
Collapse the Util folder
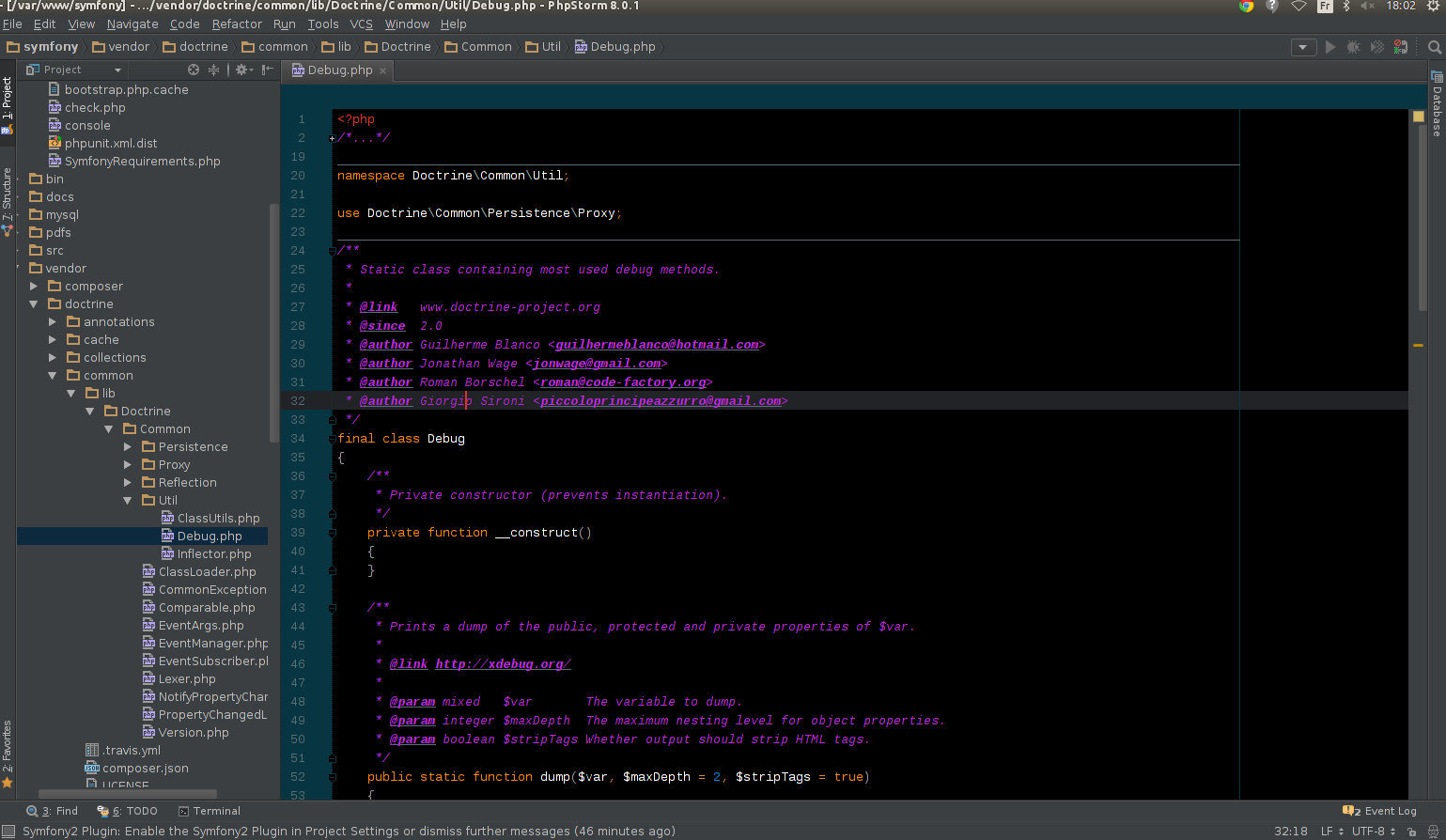click(x=128, y=501)
